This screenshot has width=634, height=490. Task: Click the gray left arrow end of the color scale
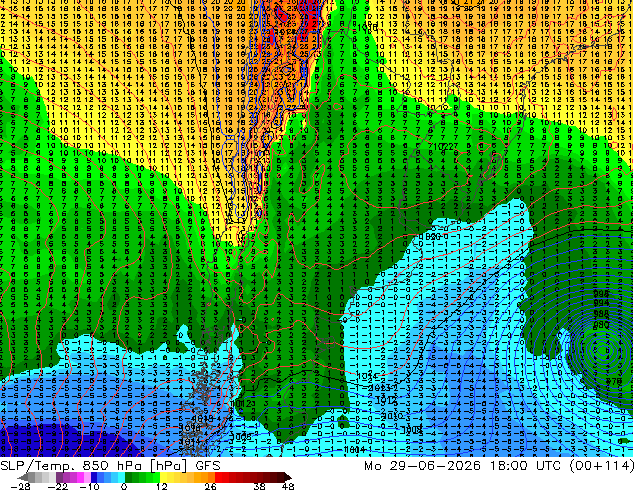click(22, 477)
